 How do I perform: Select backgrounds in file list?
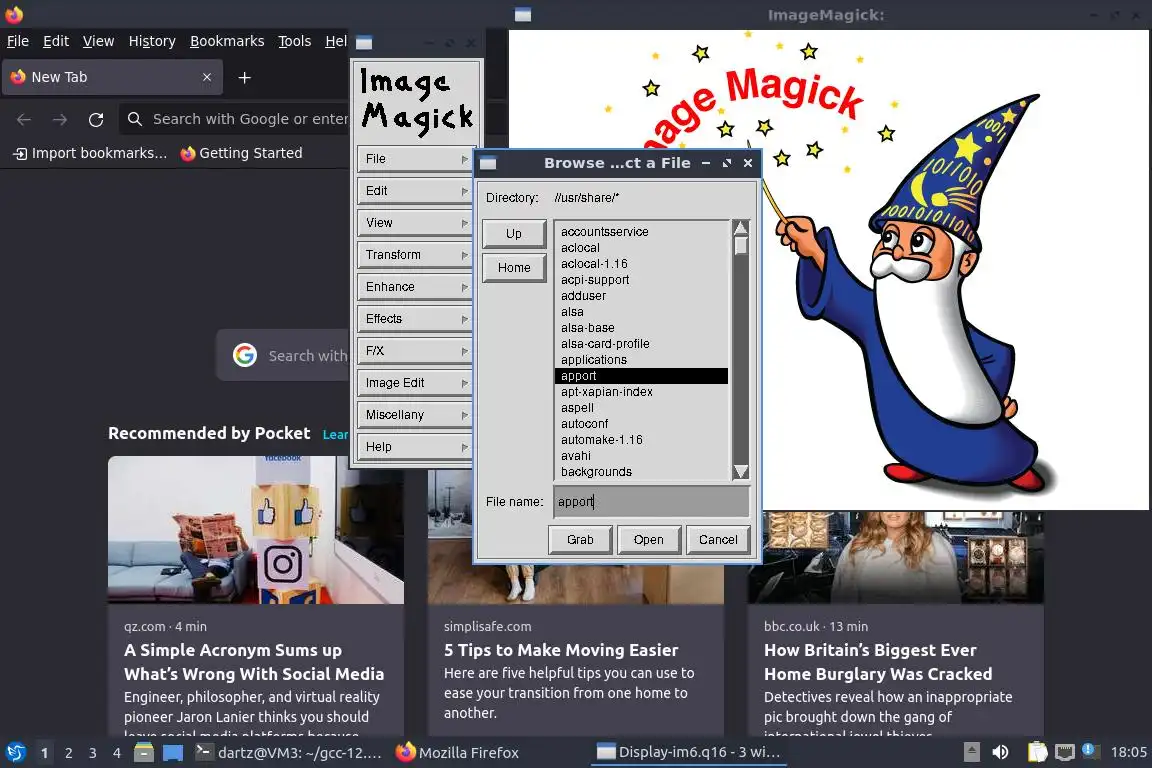pos(641,472)
